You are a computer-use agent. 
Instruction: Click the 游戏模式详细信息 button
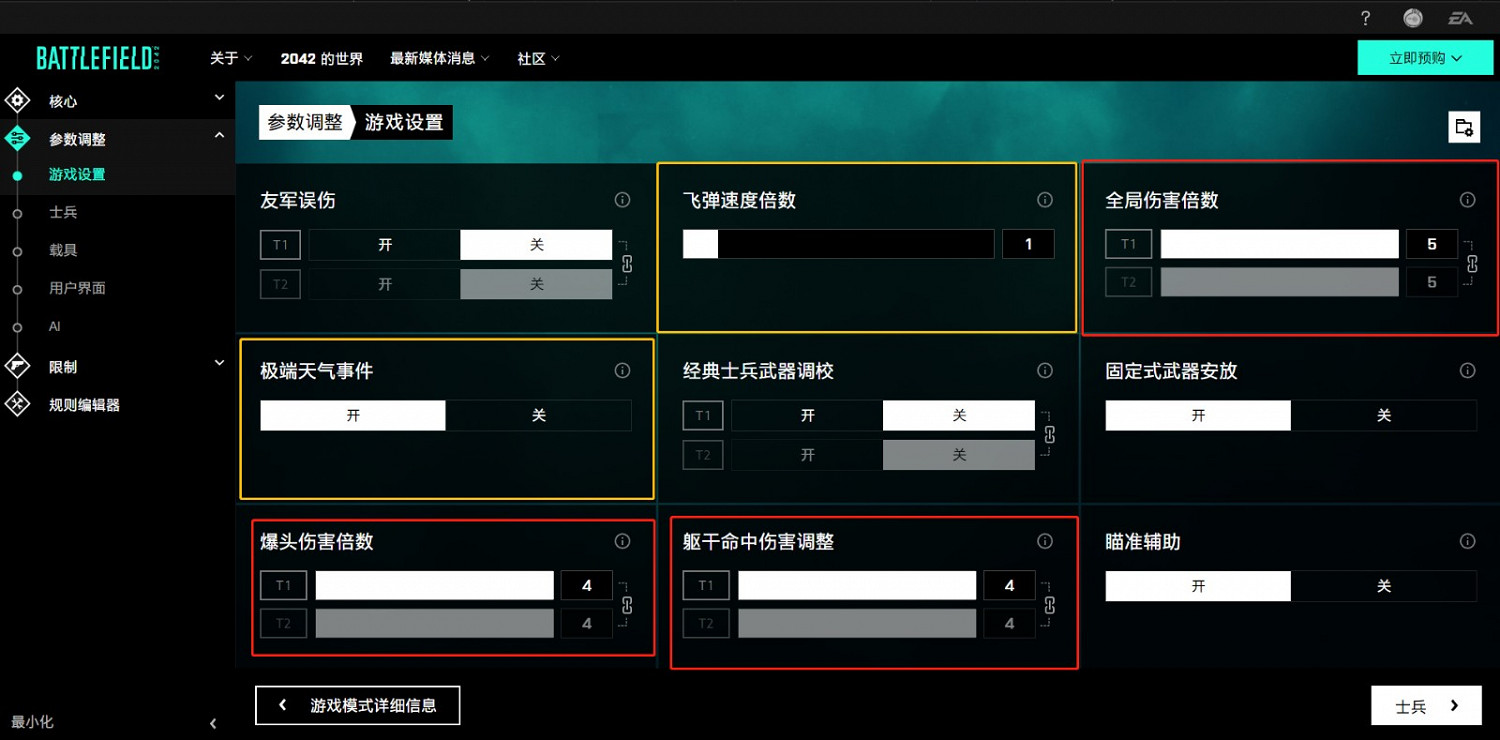click(x=357, y=705)
